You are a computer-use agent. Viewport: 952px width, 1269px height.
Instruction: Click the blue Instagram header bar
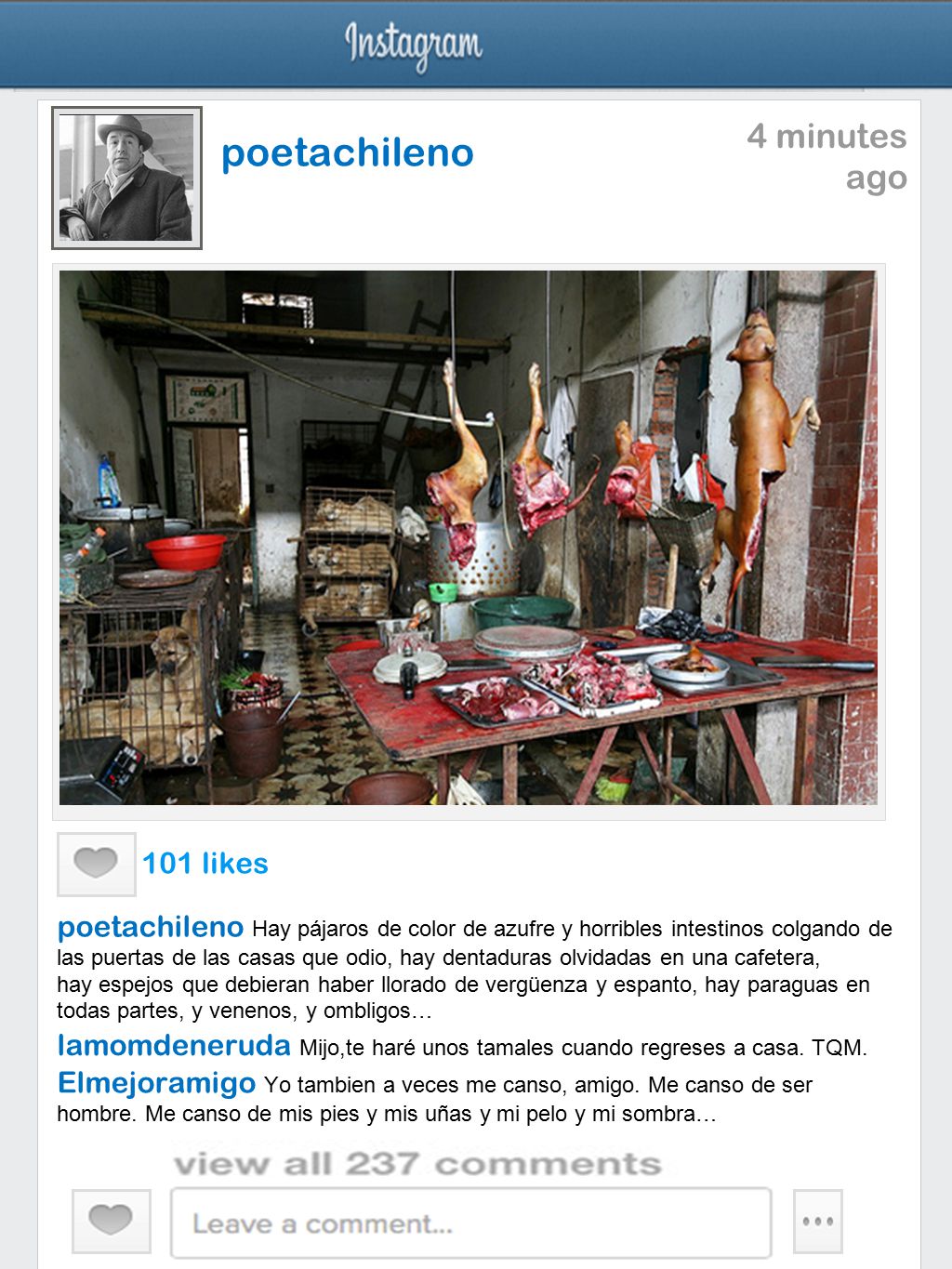476,44
